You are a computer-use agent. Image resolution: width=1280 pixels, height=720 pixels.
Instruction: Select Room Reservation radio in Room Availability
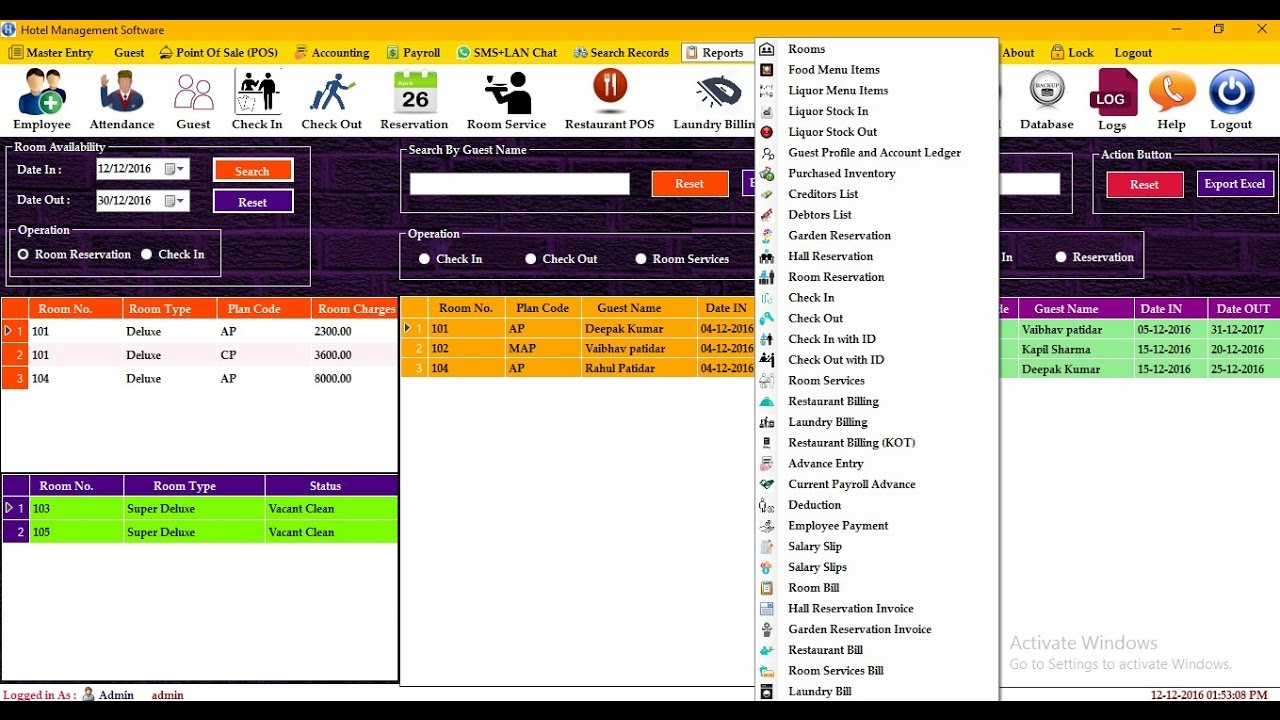click(x=24, y=255)
